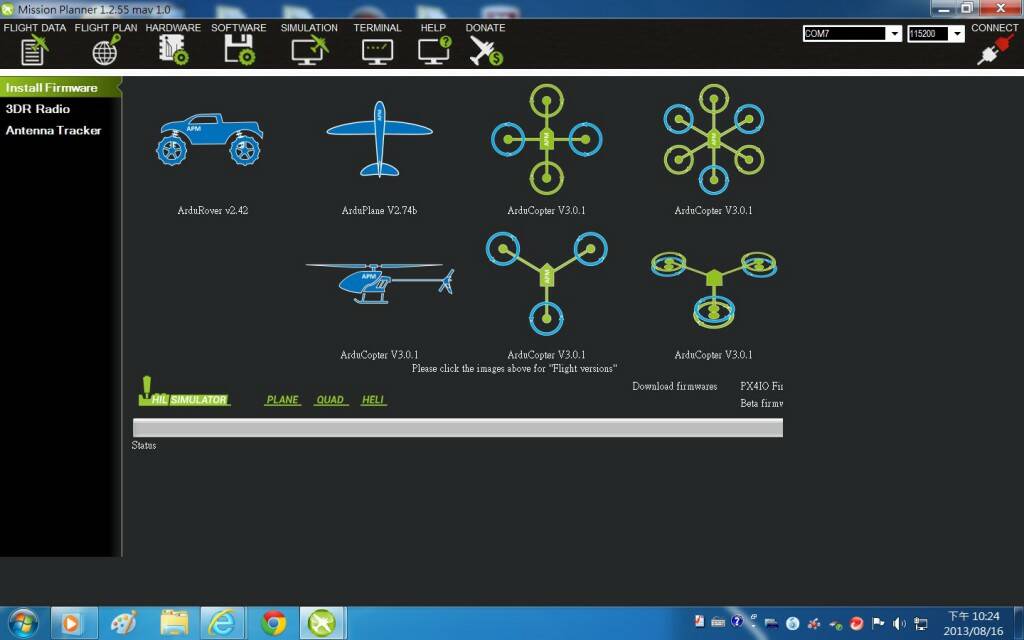Click the ArduPlane V2.74b label
The height and width of the screenshot is (640, 1024).
coord(379,210)
